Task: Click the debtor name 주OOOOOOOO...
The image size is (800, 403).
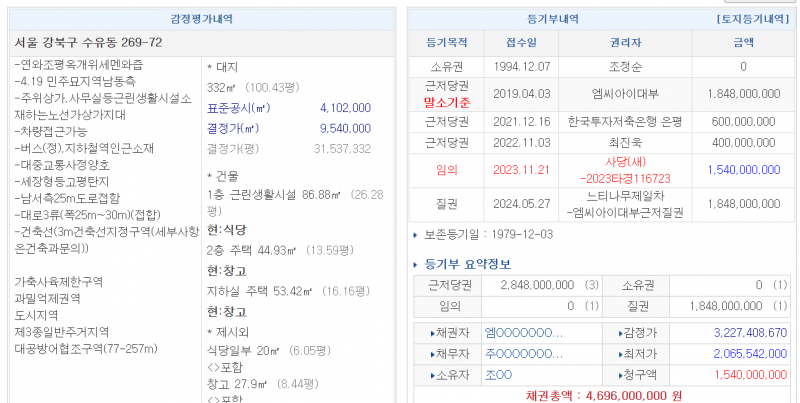Action: (x=523, y=353)
